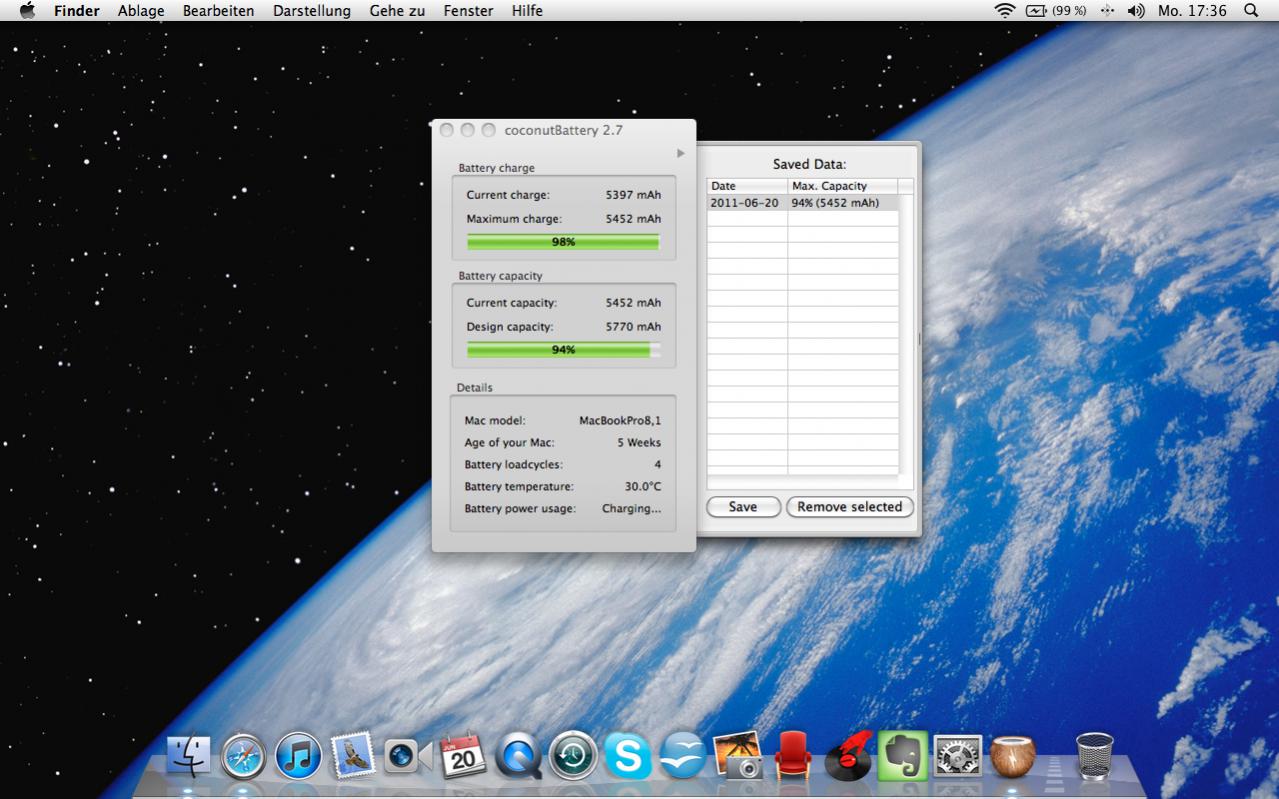
Task: Launch FaceTime camera icon in Dock
Action: 407,756
